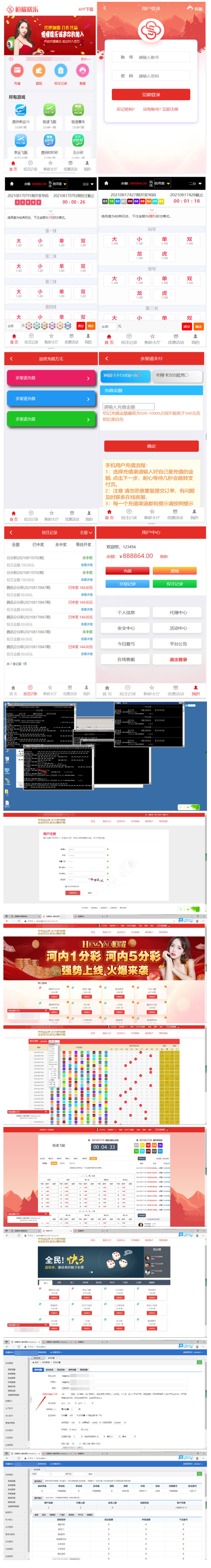Open 全部 filter dropdown in 投注记录 header
The height and width of the screenshot is (1568, 211).
point(85,533)
